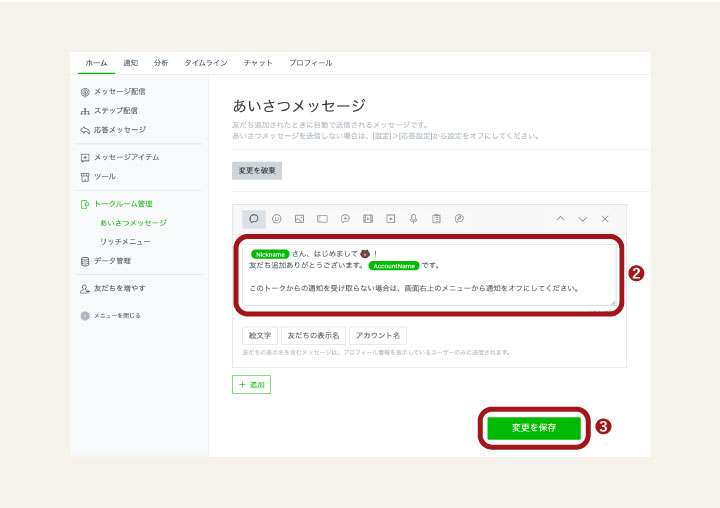Pick the coupon icon in toolbar
Image resolution: width=720 pixels, height=508 pixels.
pyautogui.click(x=322, y=219)
